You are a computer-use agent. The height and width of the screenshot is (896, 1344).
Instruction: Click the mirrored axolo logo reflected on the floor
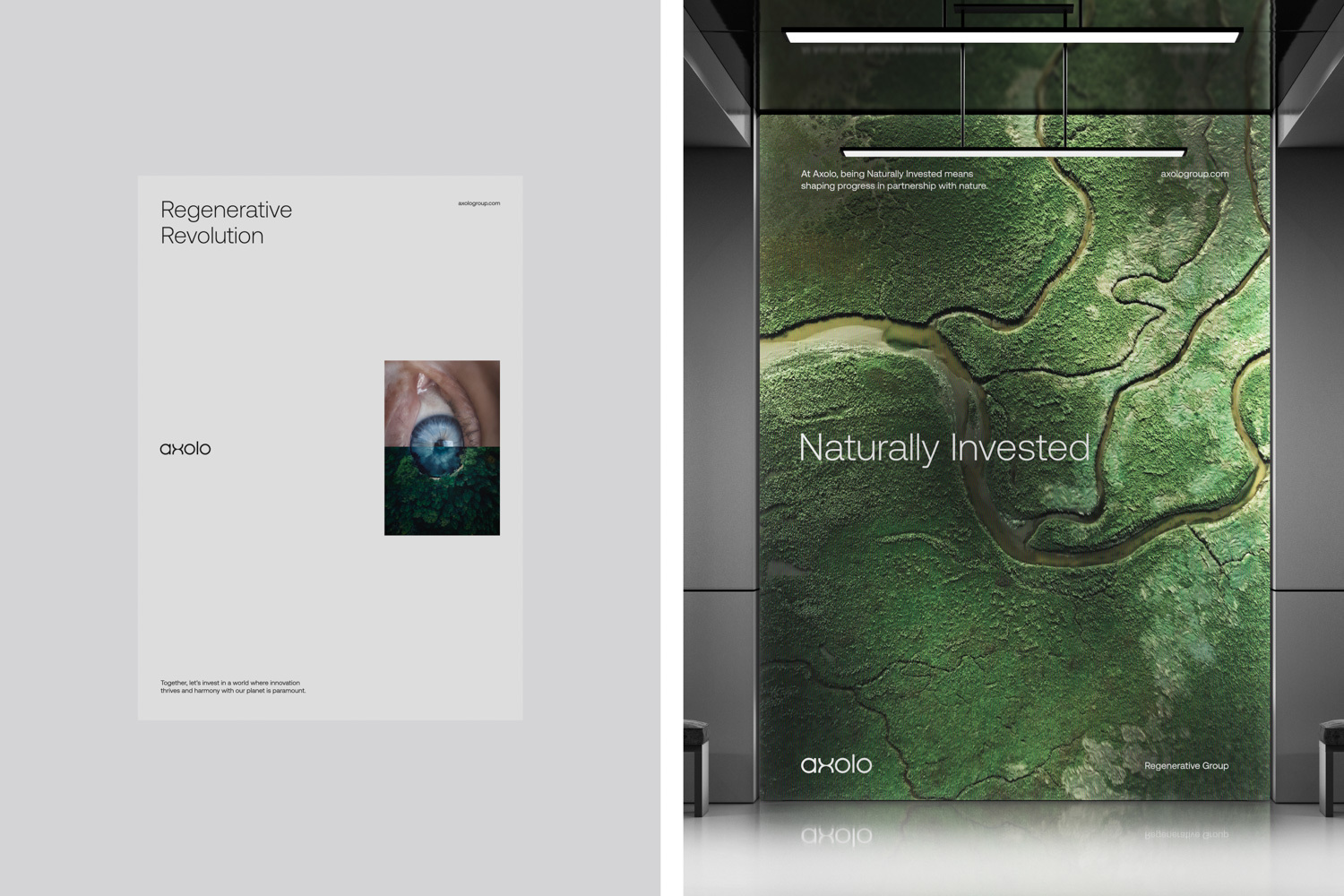coord(836,835)
